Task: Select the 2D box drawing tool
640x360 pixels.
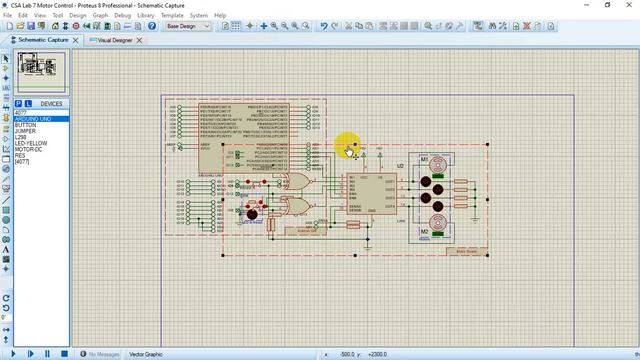Action: [6, 210]
